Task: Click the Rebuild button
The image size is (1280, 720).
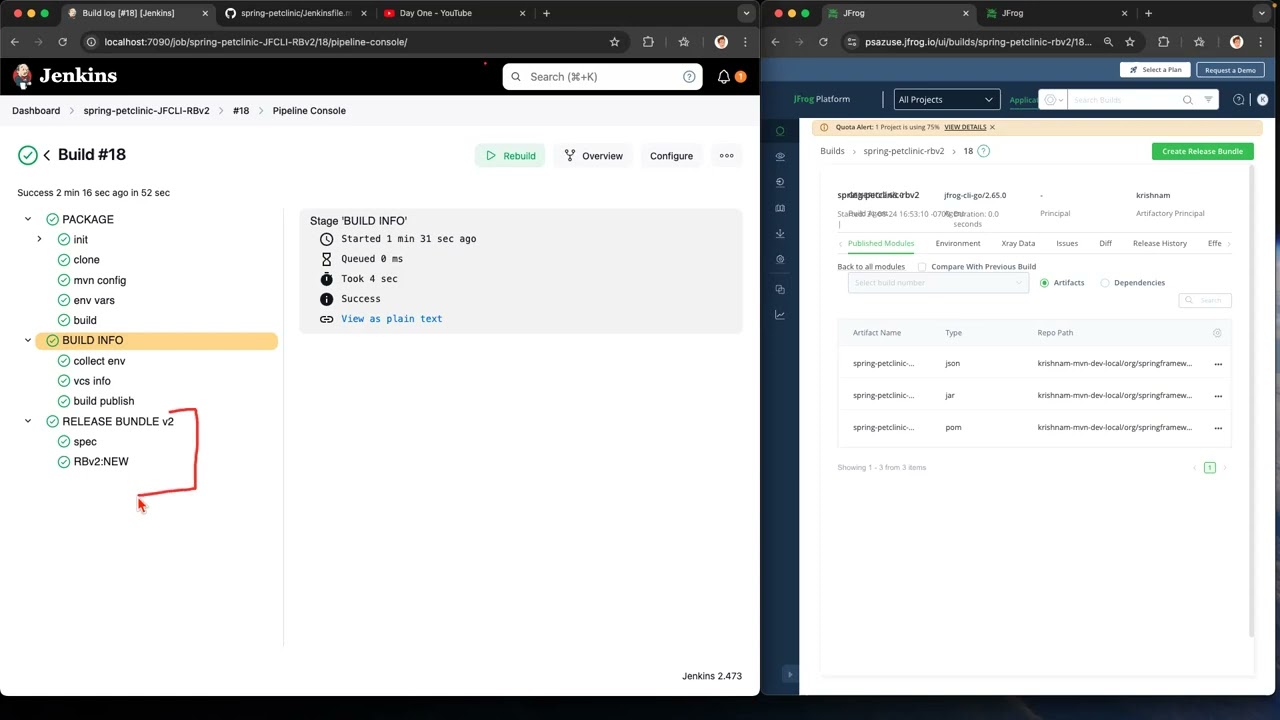Action: coord(510,156)
